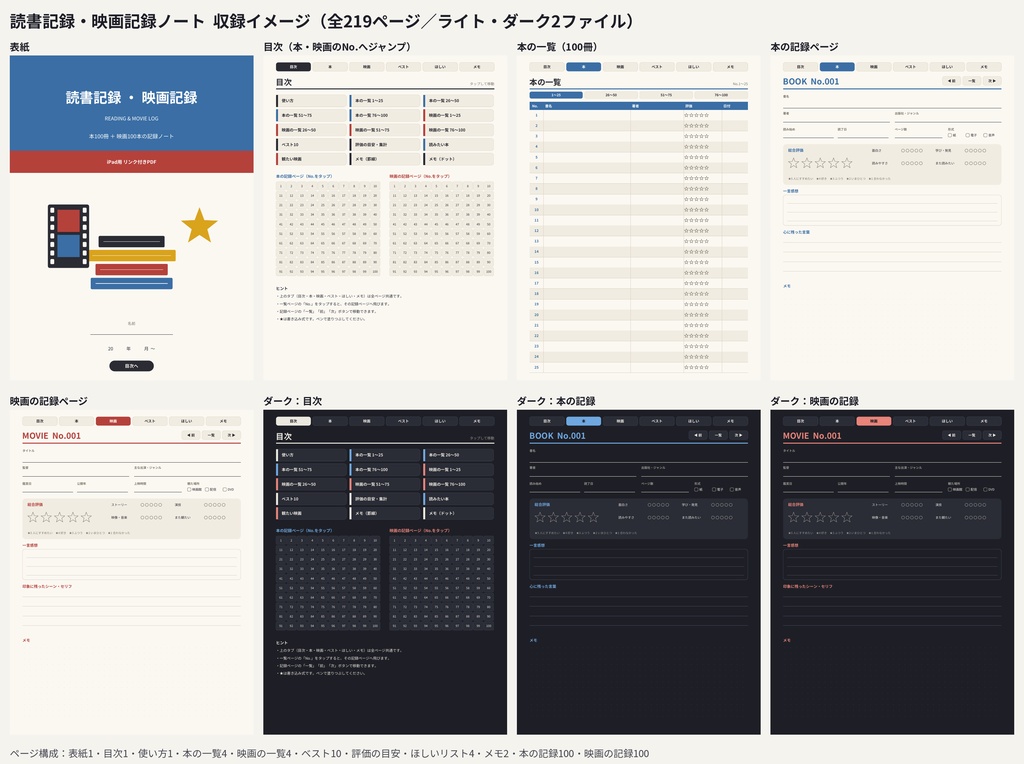This screenshot has width=1024, height=764.
Task: Click the 一言感想 box on light movie record page
Action: pos(131,564)
